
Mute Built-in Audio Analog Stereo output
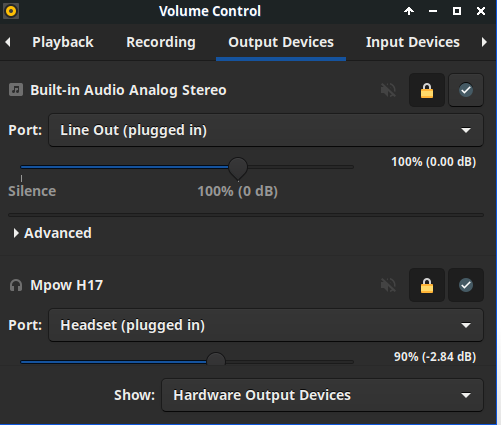(388, 90)
